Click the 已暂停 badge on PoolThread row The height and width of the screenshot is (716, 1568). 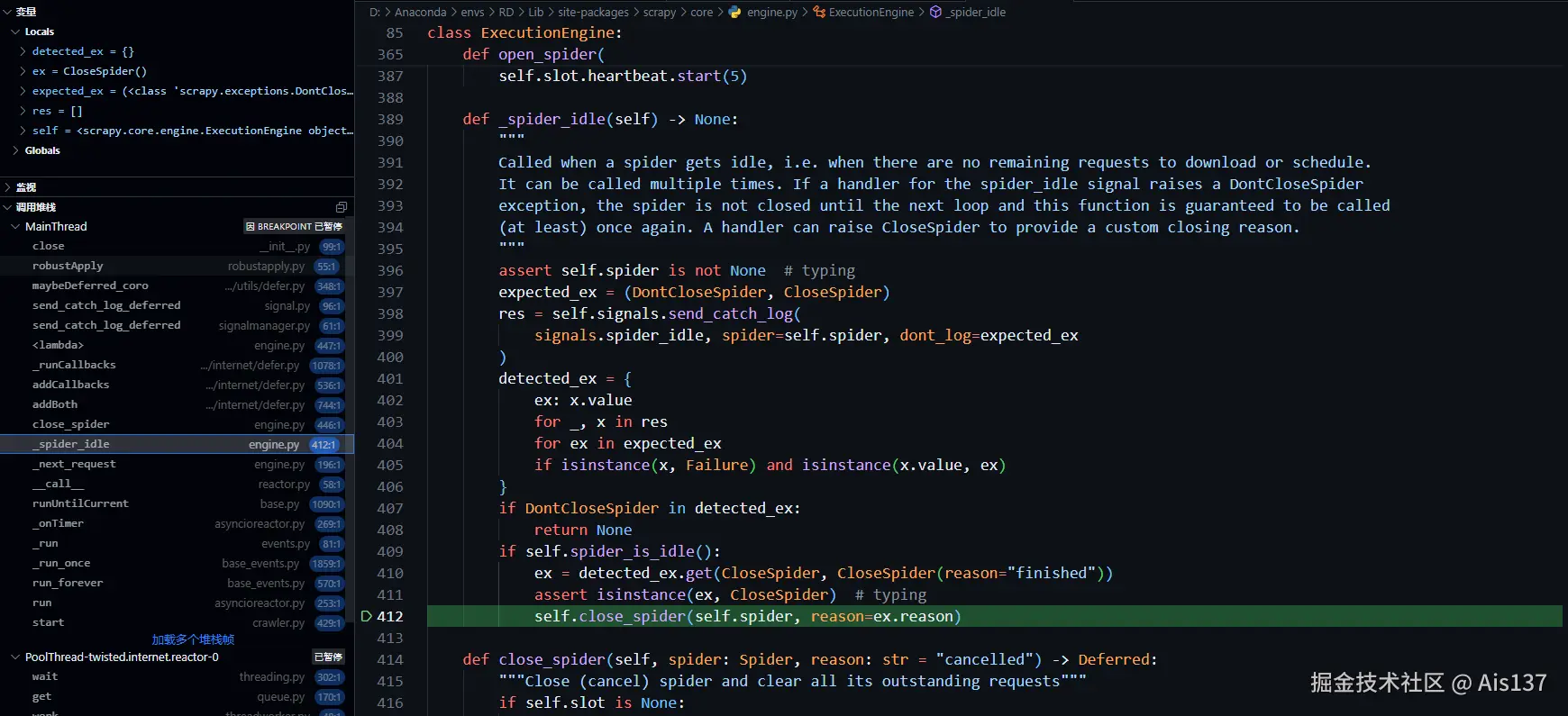coord(328,657)
